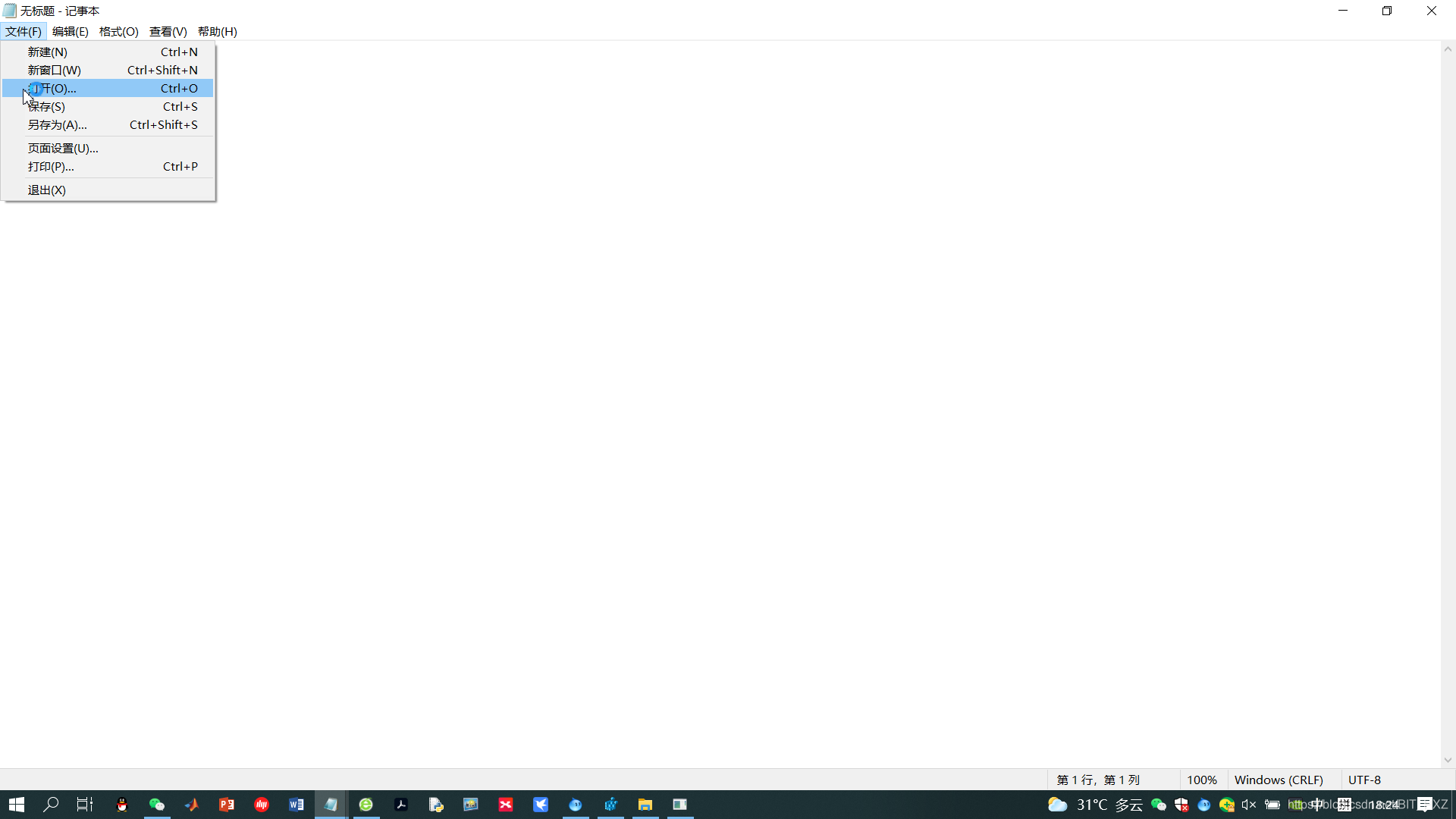Open the notification center icon
The width and height of the screenshot is (1456, 819).
1425,805
